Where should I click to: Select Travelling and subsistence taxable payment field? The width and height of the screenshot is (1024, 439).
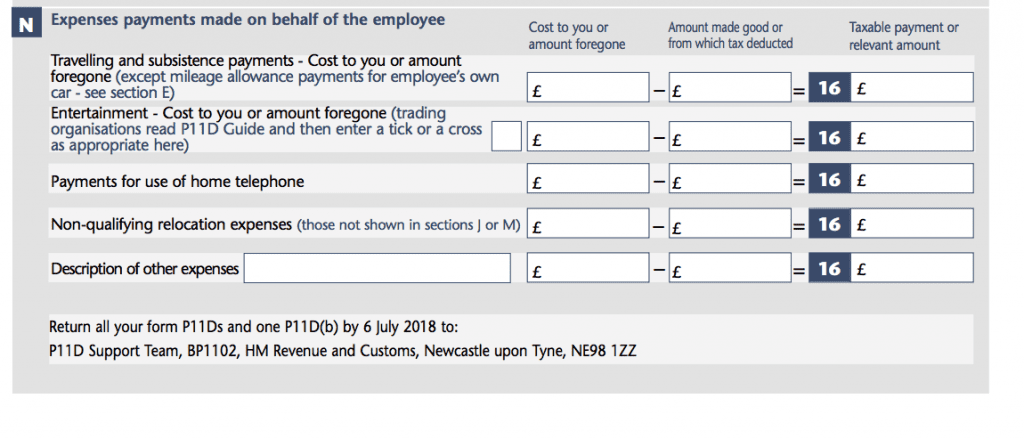point(912,87)
